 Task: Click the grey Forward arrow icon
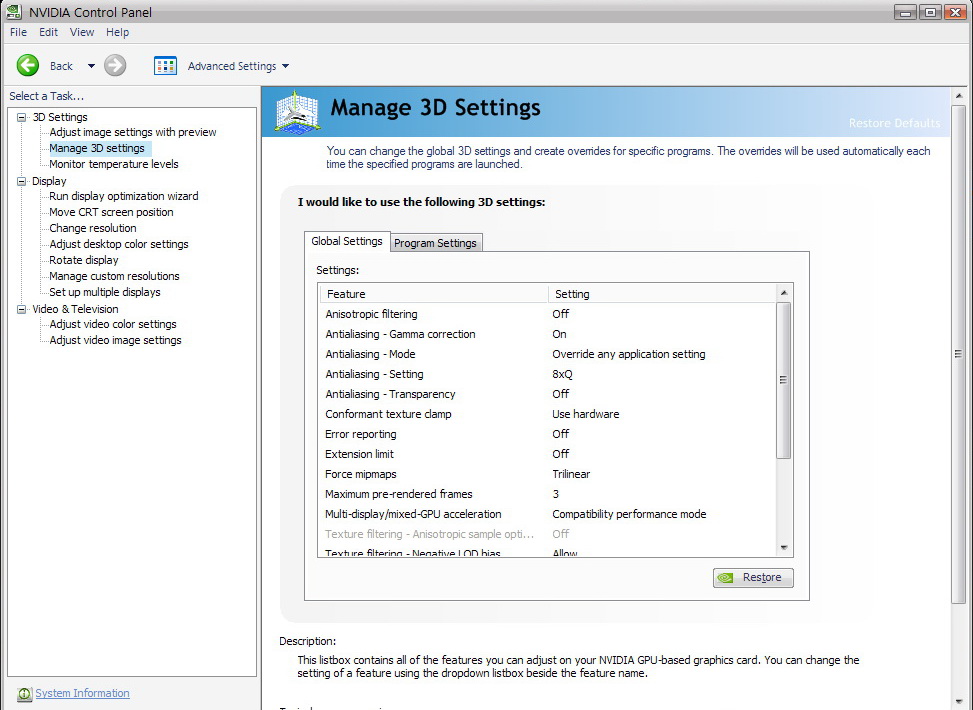(115, 65)
